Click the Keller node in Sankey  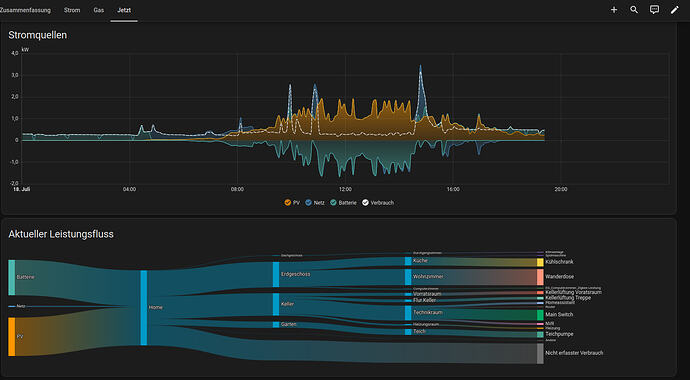click(x=276, y=304)
